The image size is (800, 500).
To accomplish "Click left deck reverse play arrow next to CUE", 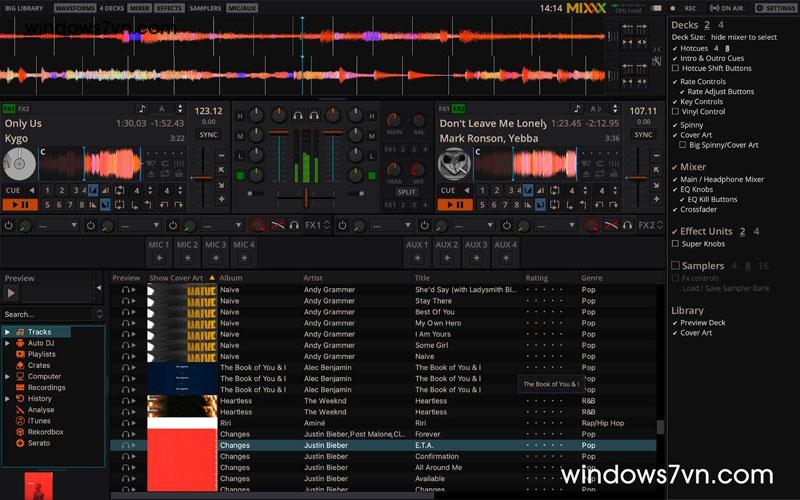I will click(32, 190).
